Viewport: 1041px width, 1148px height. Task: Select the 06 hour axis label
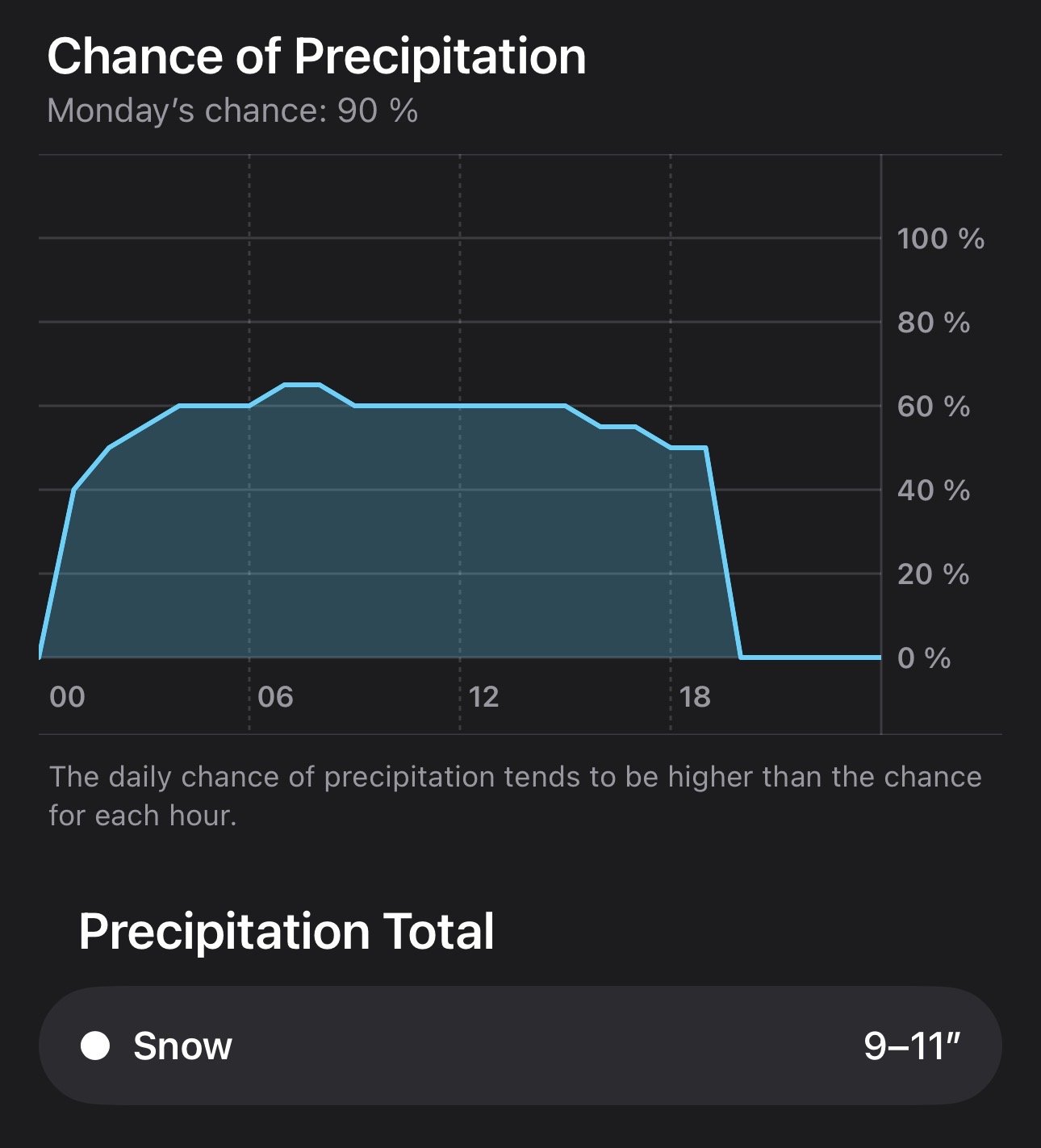point(276,696)
